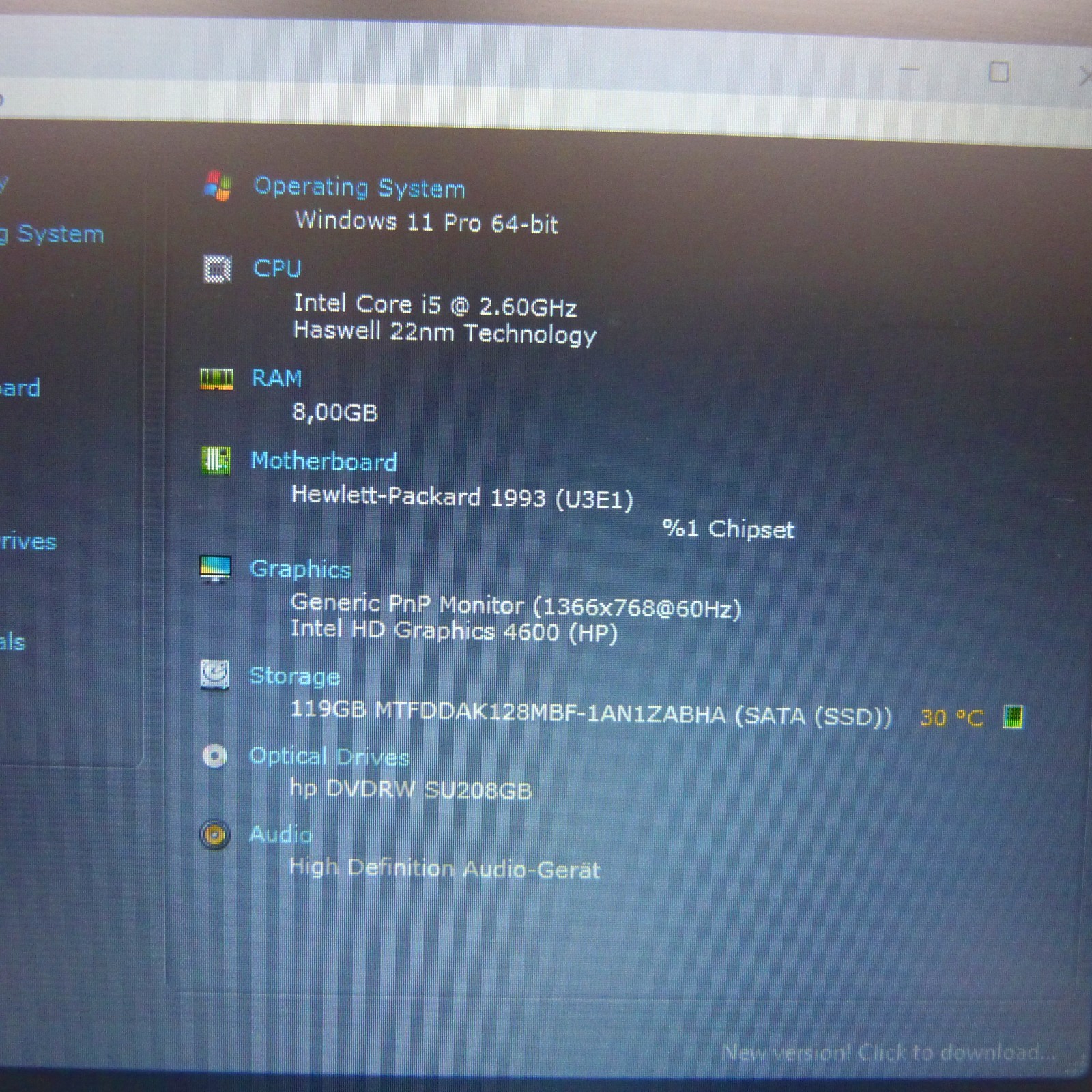Click the 'Haswell 22nm Technology' text

tap(444, 333)
